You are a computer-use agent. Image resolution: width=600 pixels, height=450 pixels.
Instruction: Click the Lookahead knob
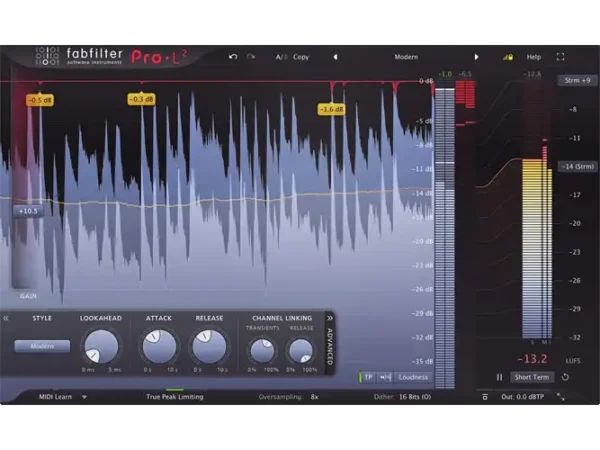[x=101, y=347]
